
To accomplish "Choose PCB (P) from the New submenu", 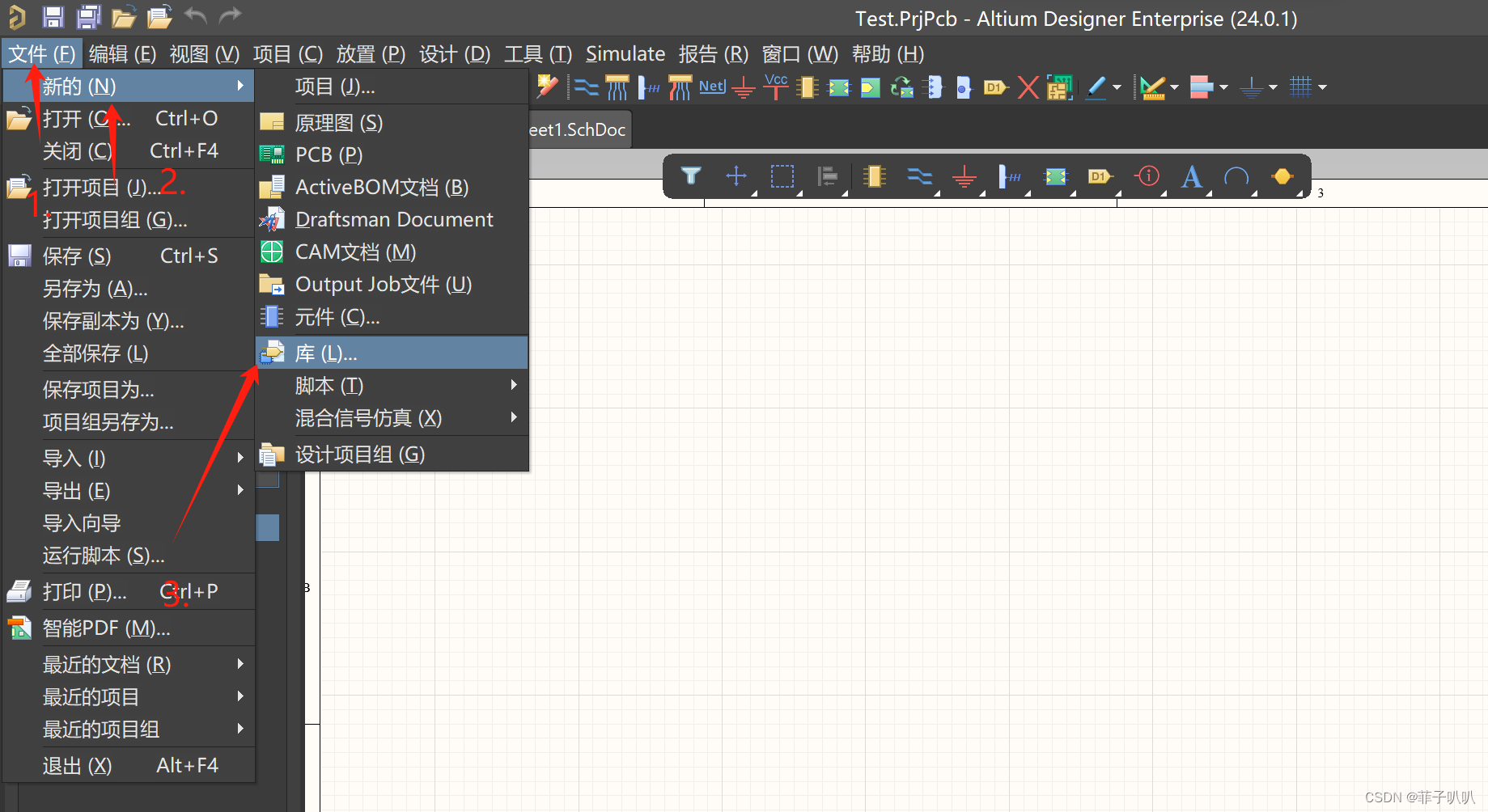I will [x=392, y=154].
